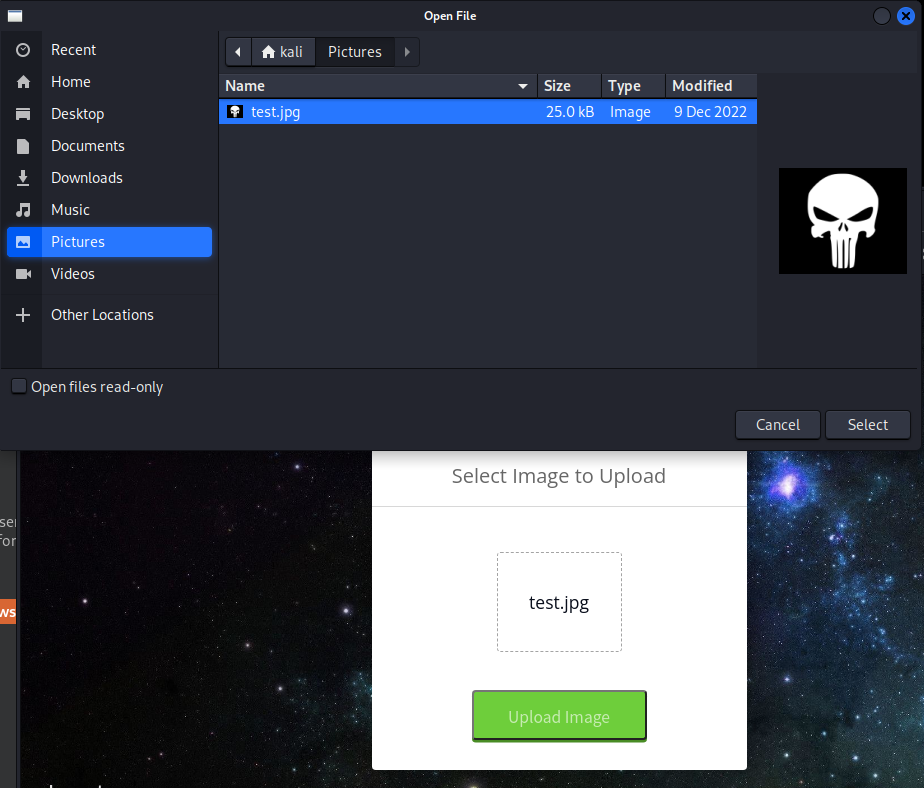Select the test.jpg file name

coord(275,112)
